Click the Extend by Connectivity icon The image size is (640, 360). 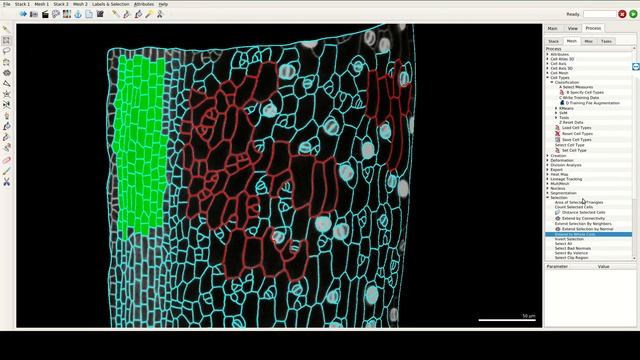pos(558,218)
